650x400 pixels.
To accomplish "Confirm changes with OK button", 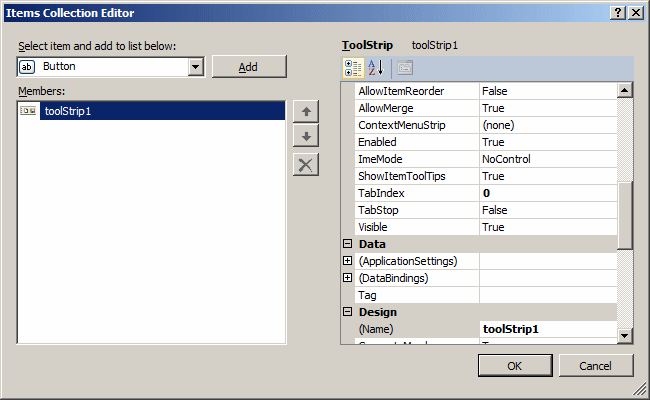I will tap(515, 366).
